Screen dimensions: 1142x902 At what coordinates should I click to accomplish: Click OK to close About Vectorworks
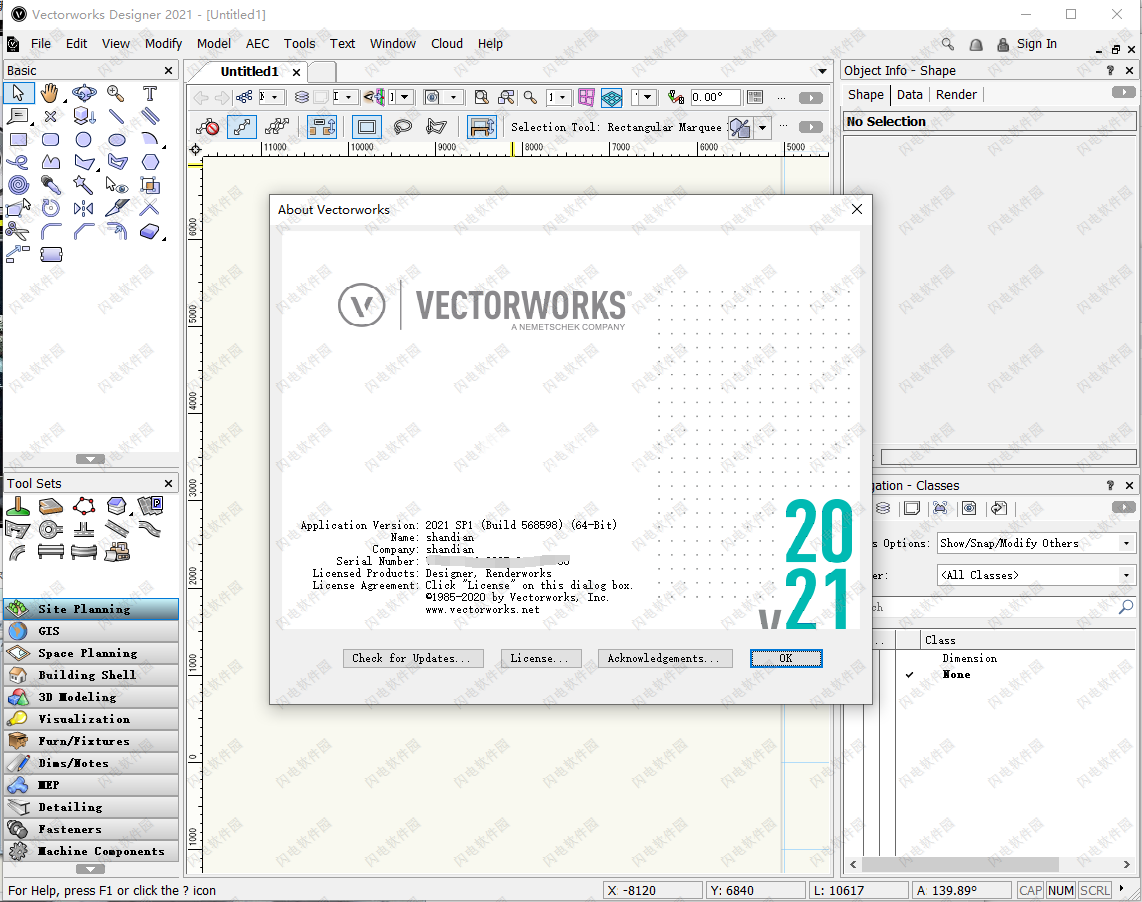tap(786, 658)
